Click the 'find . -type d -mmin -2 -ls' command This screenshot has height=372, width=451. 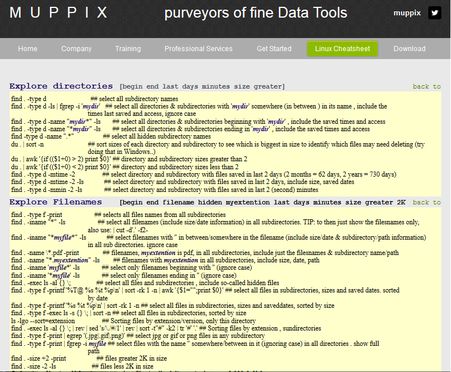pyautogui.click(x=47, y=190)
